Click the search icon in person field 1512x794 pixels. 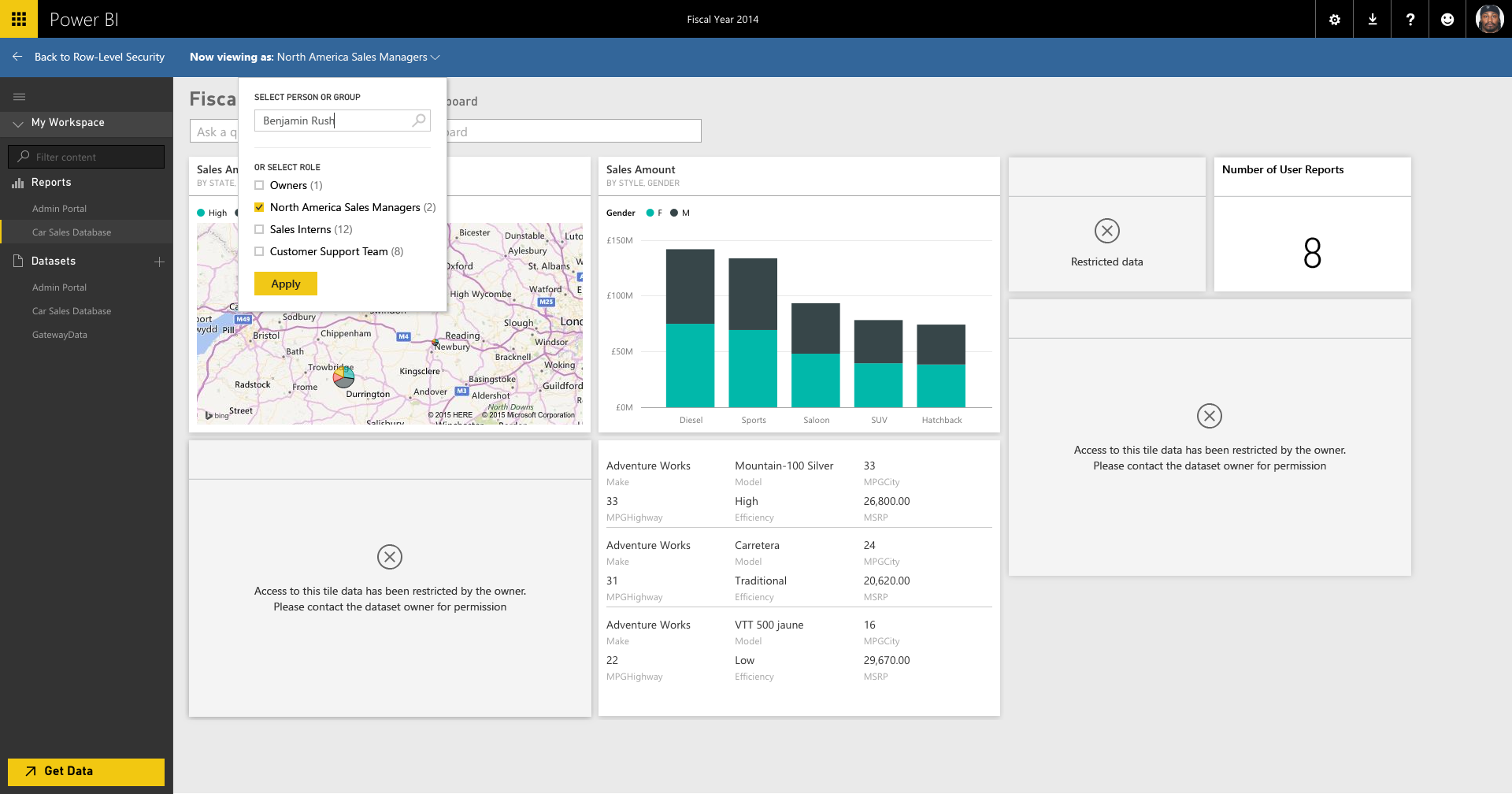[x=419, y=121]
